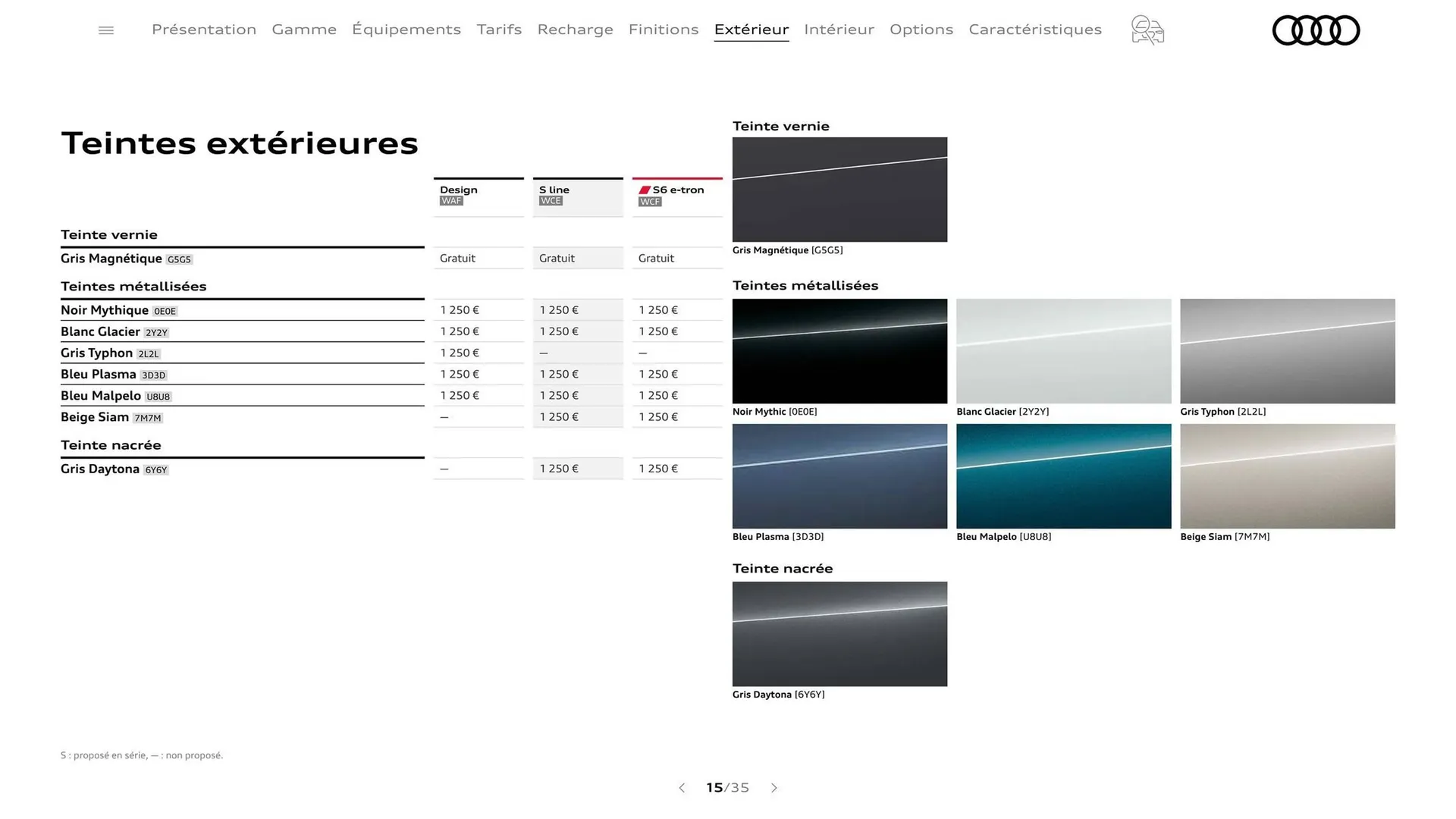Click the vehicle search icon

pos(1147,30)
